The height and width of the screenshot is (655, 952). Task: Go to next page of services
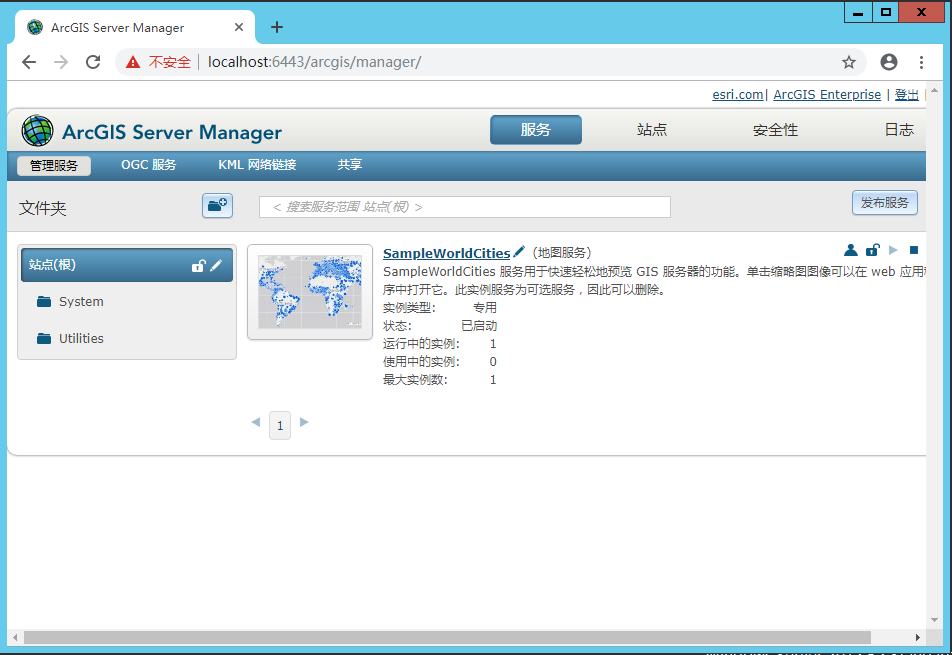pyautogui.click(x=304, y=422)
